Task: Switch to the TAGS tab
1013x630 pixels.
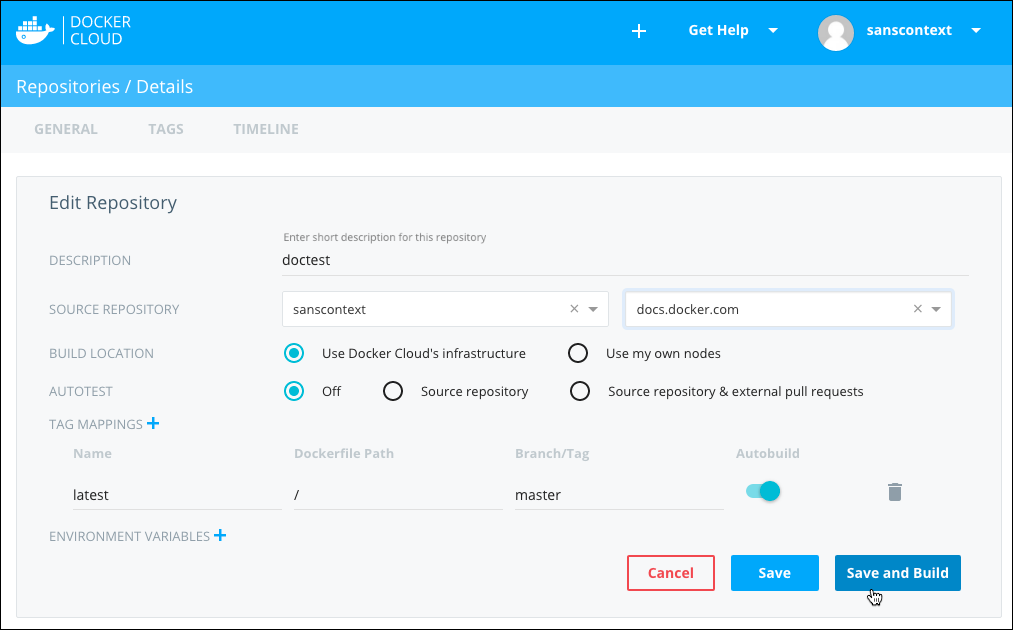Action: (166, 129)
